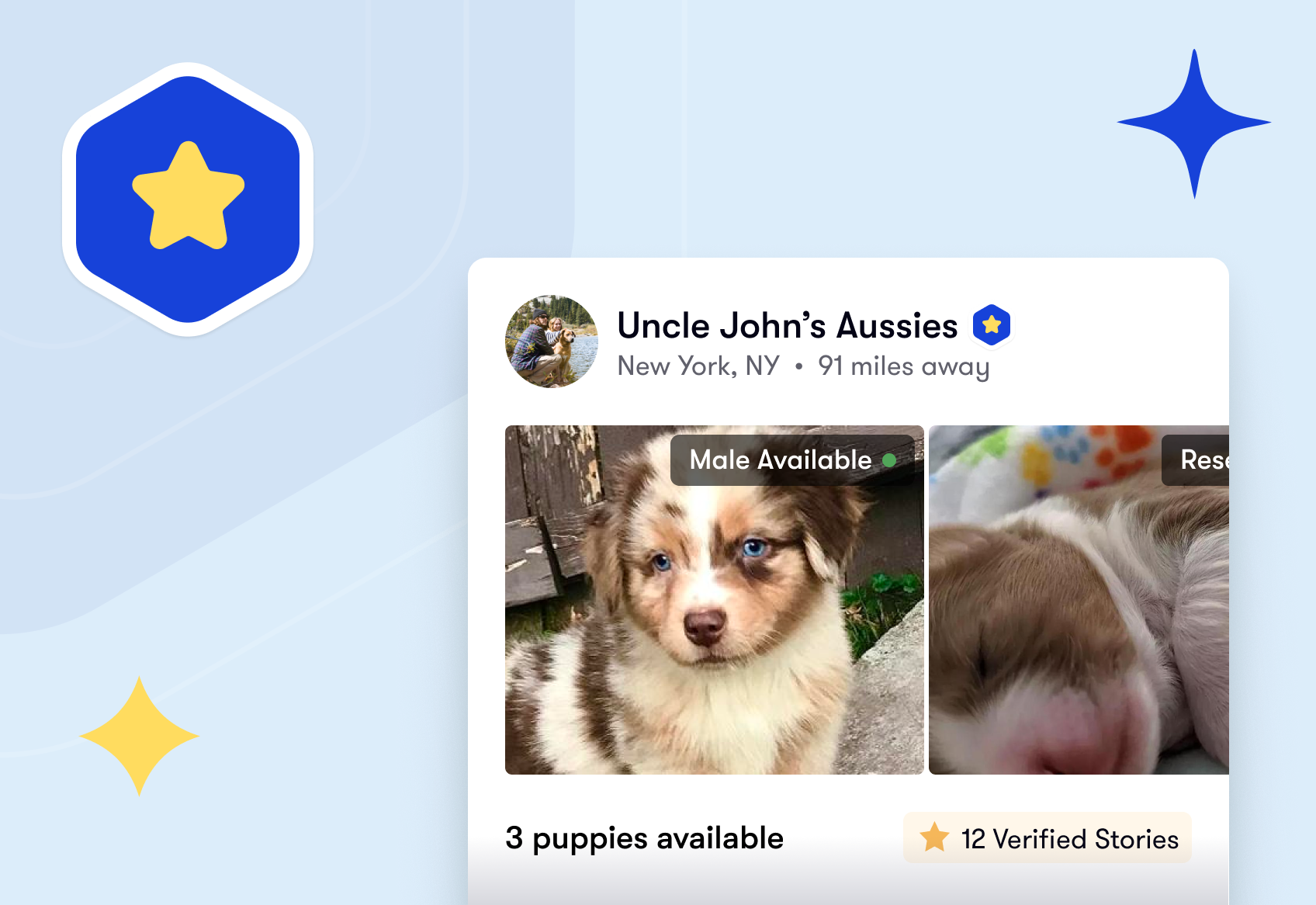Click the yellow four-point sparkle
The image size is (1316, 905).
pyautogui.click(x=140, y=736)
